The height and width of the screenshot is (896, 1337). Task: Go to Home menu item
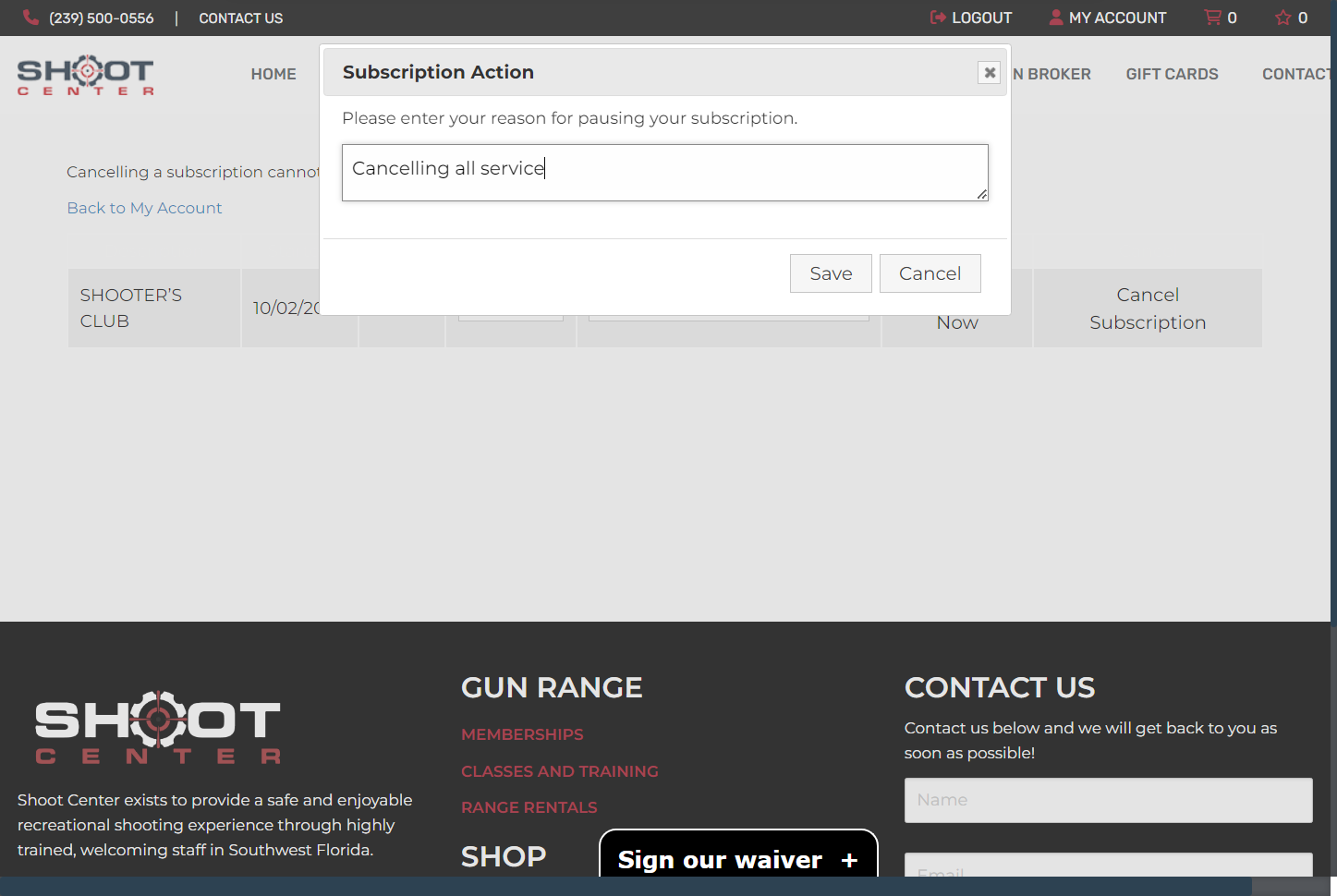273,74
